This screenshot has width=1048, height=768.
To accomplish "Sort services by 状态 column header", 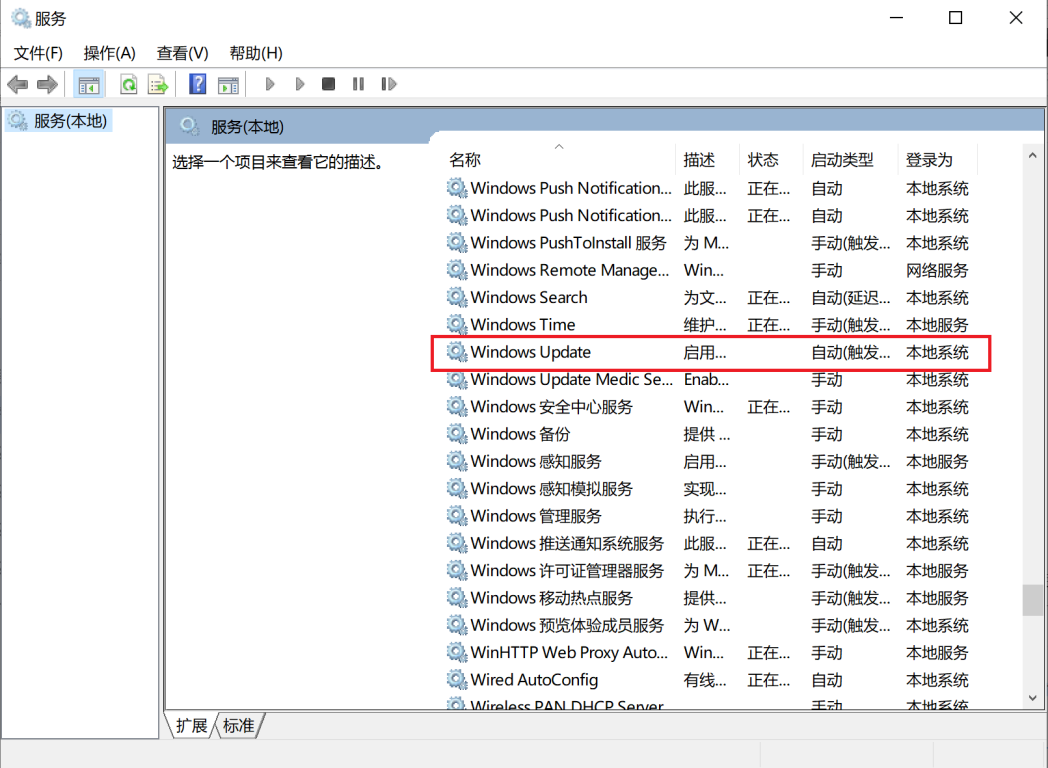I will [763, 160].
